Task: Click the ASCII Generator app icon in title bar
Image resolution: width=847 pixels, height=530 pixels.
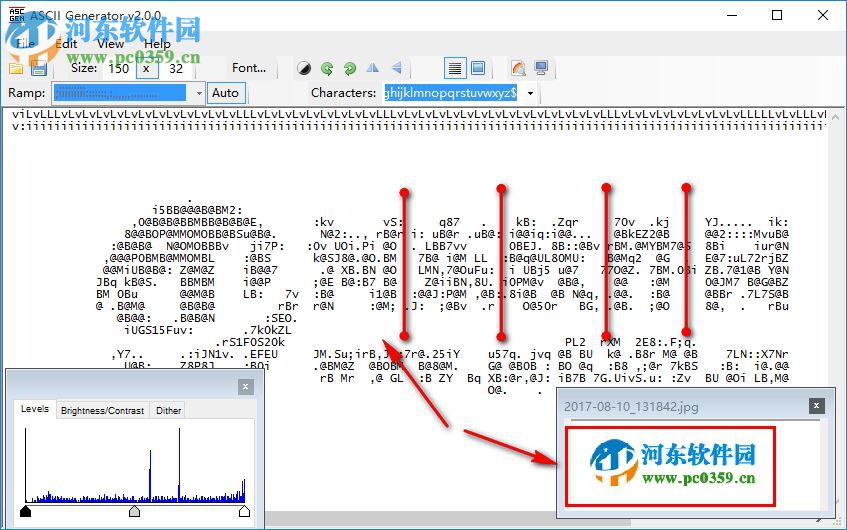Action: coord(17,15)
